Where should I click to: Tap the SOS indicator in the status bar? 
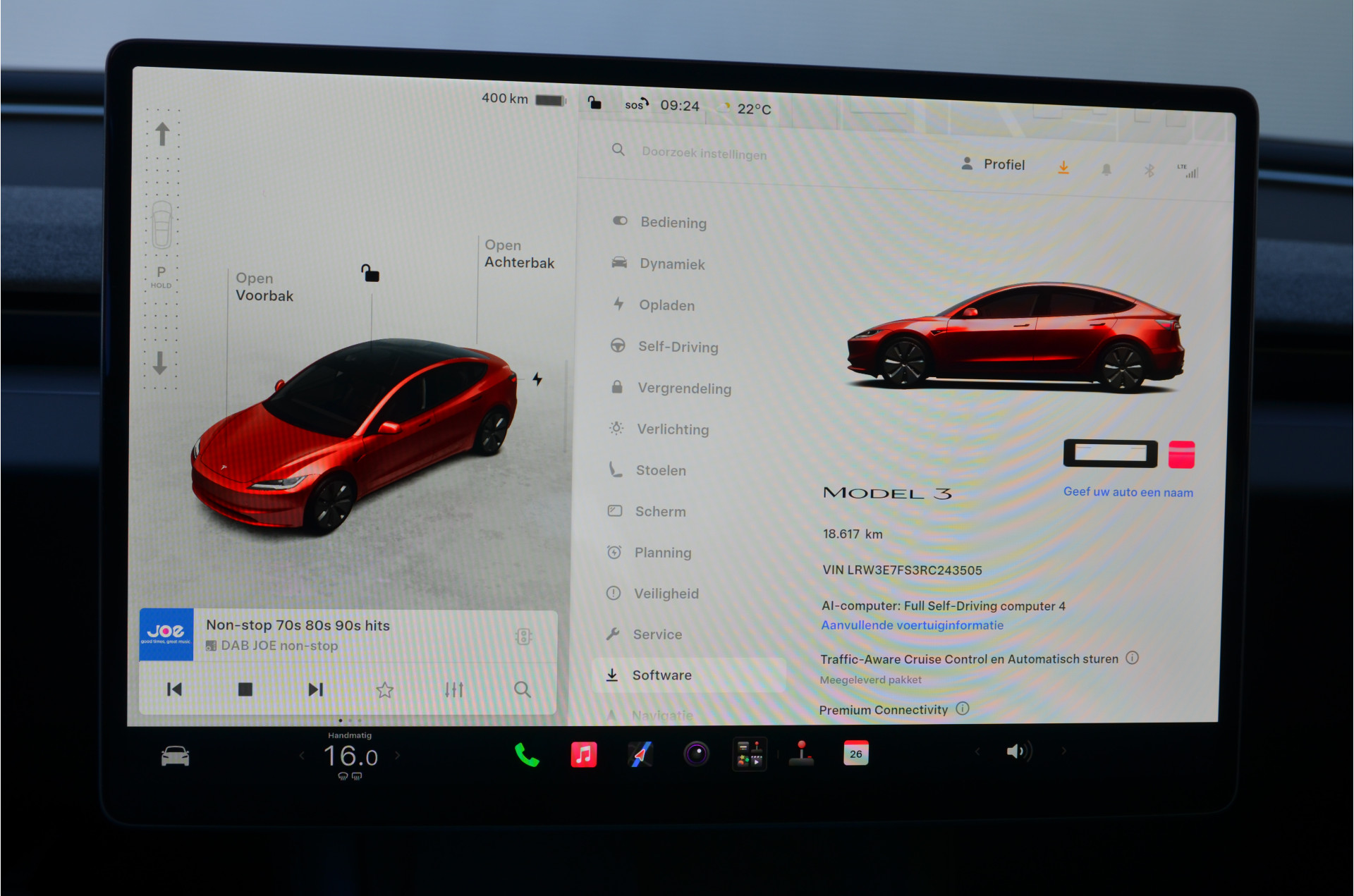[x=636, y=104]
